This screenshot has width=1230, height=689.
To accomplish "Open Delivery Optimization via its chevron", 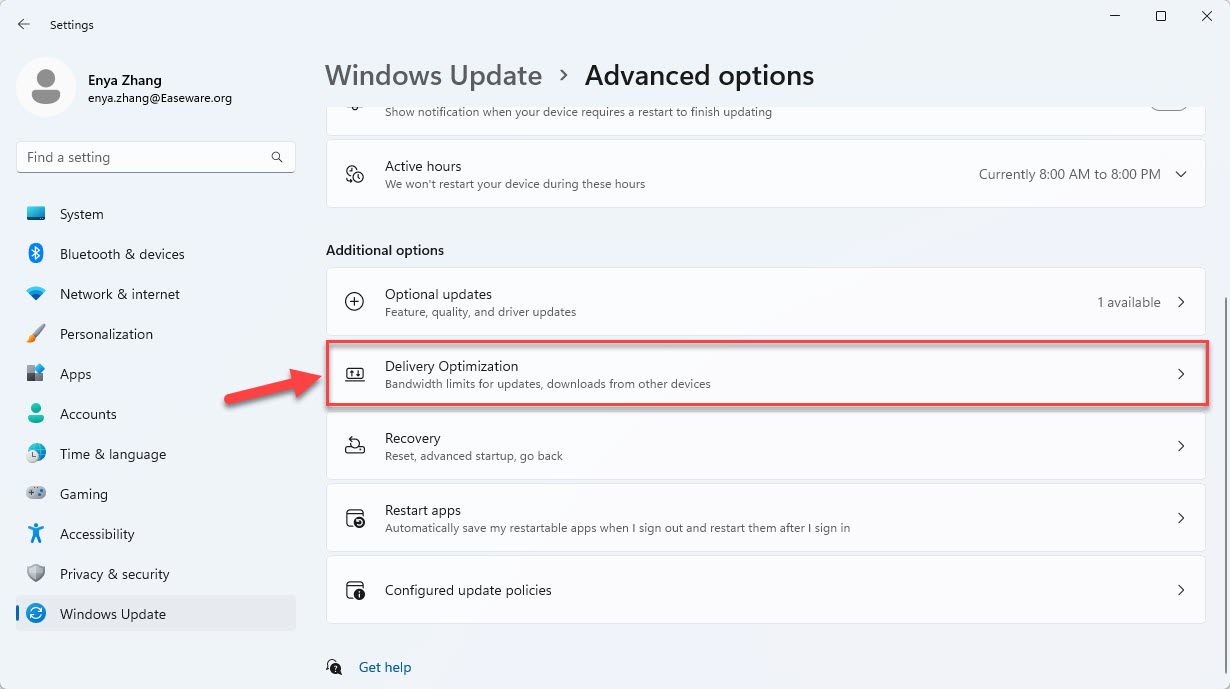I will point(1181,374).
